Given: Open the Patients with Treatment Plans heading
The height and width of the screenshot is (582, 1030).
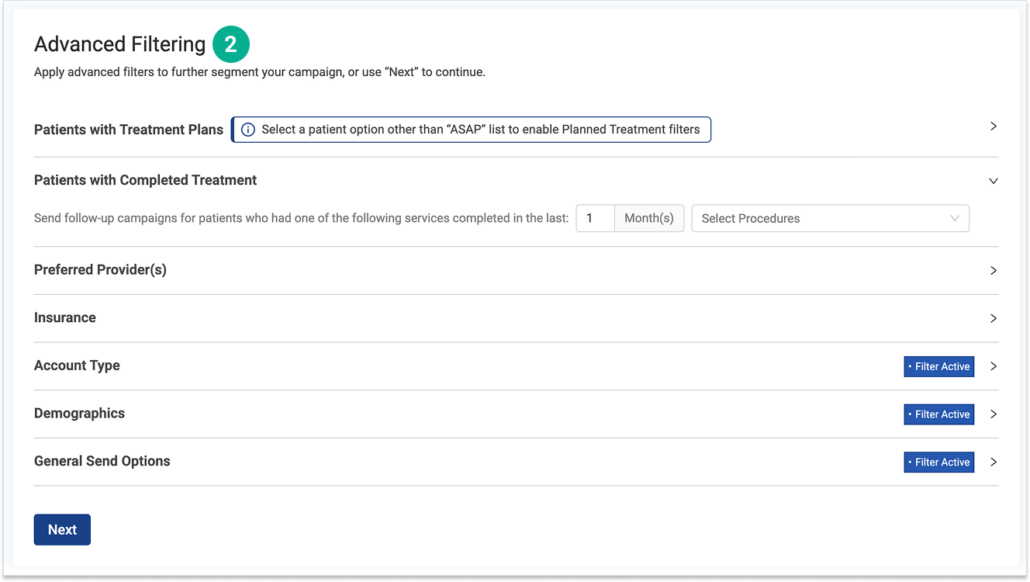Looking at the screenshot, I should 129,130.
